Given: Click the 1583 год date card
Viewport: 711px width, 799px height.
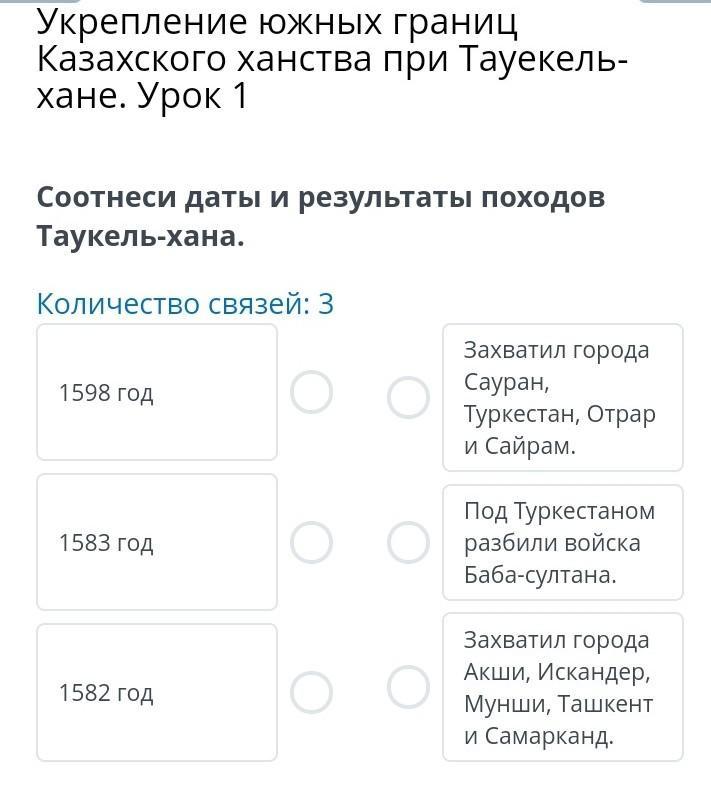Looking at the screenshot, I should (157, 542).
